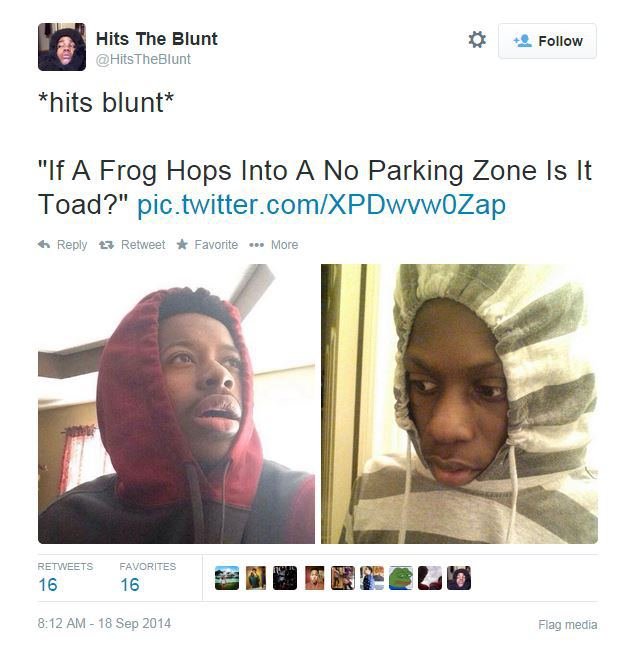Click the Flag media link
Viewport: 632px width, 654px height.
567,625
